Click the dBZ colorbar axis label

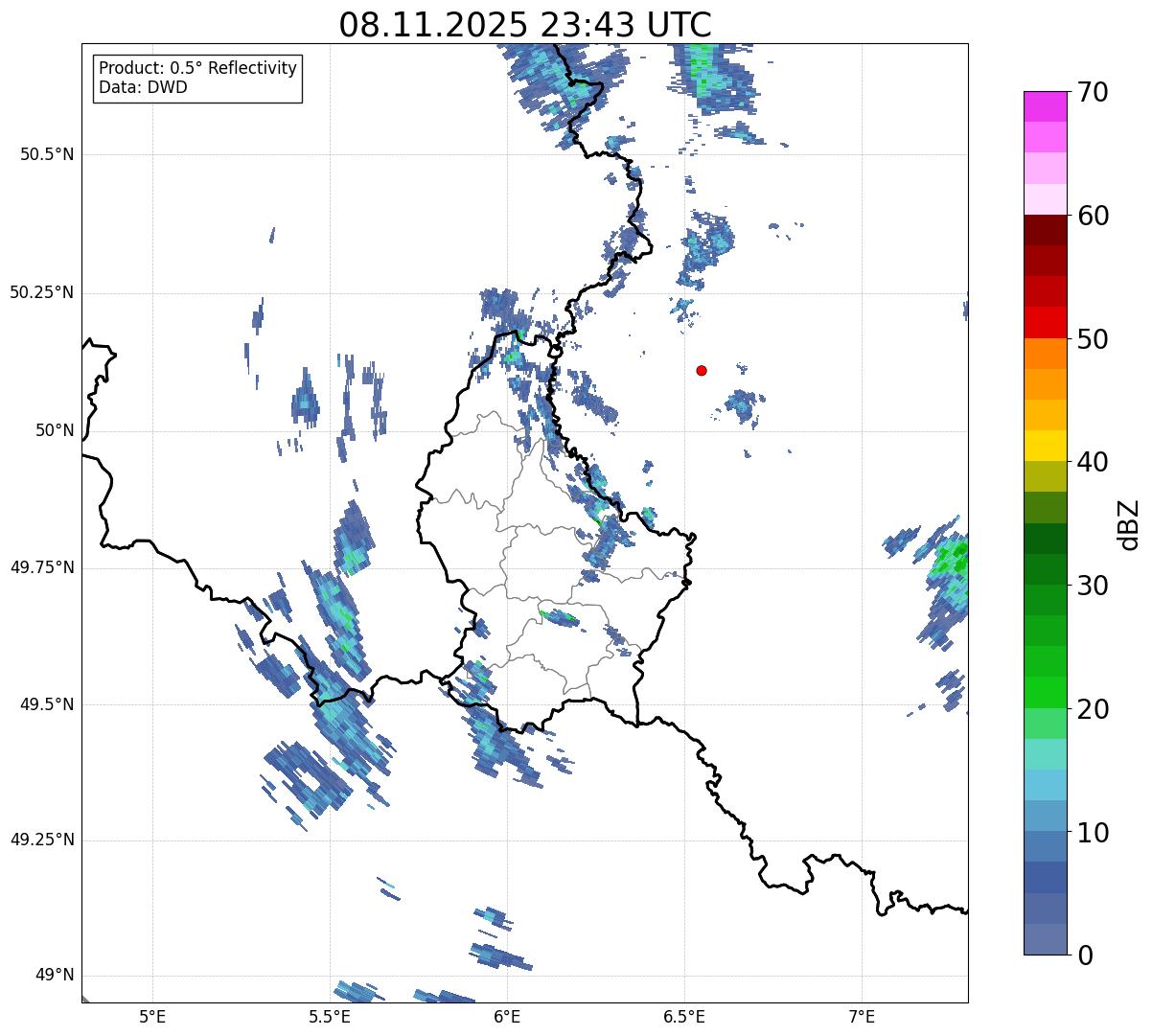[1129, 524]
